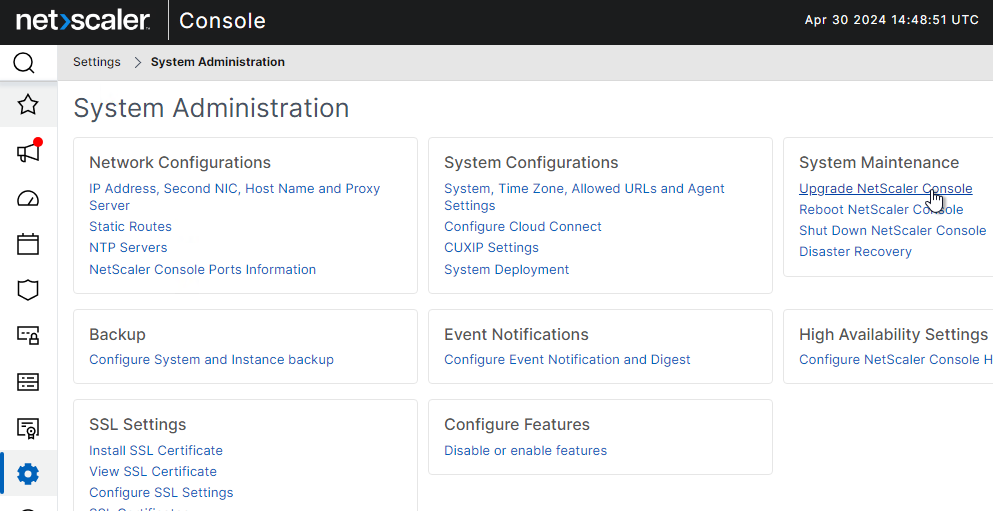Open Configure Cloud Connect
This screenshot has width=993, height=511.
[523, 227]
